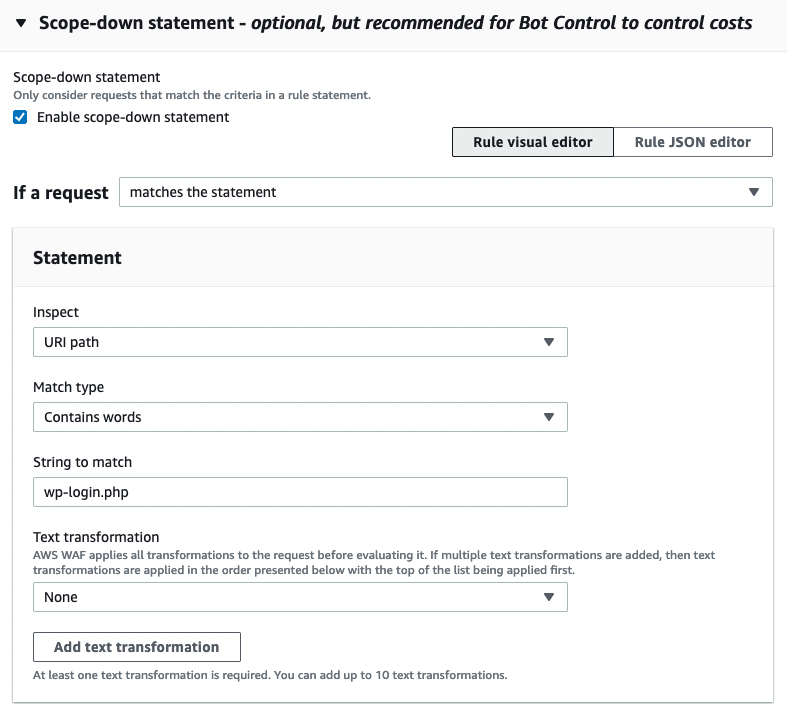Screen dimensions: 787x717
Task: Open the Match type 'Contains words' dropdown
Action: pyautogui.click(x=300, y=417)
